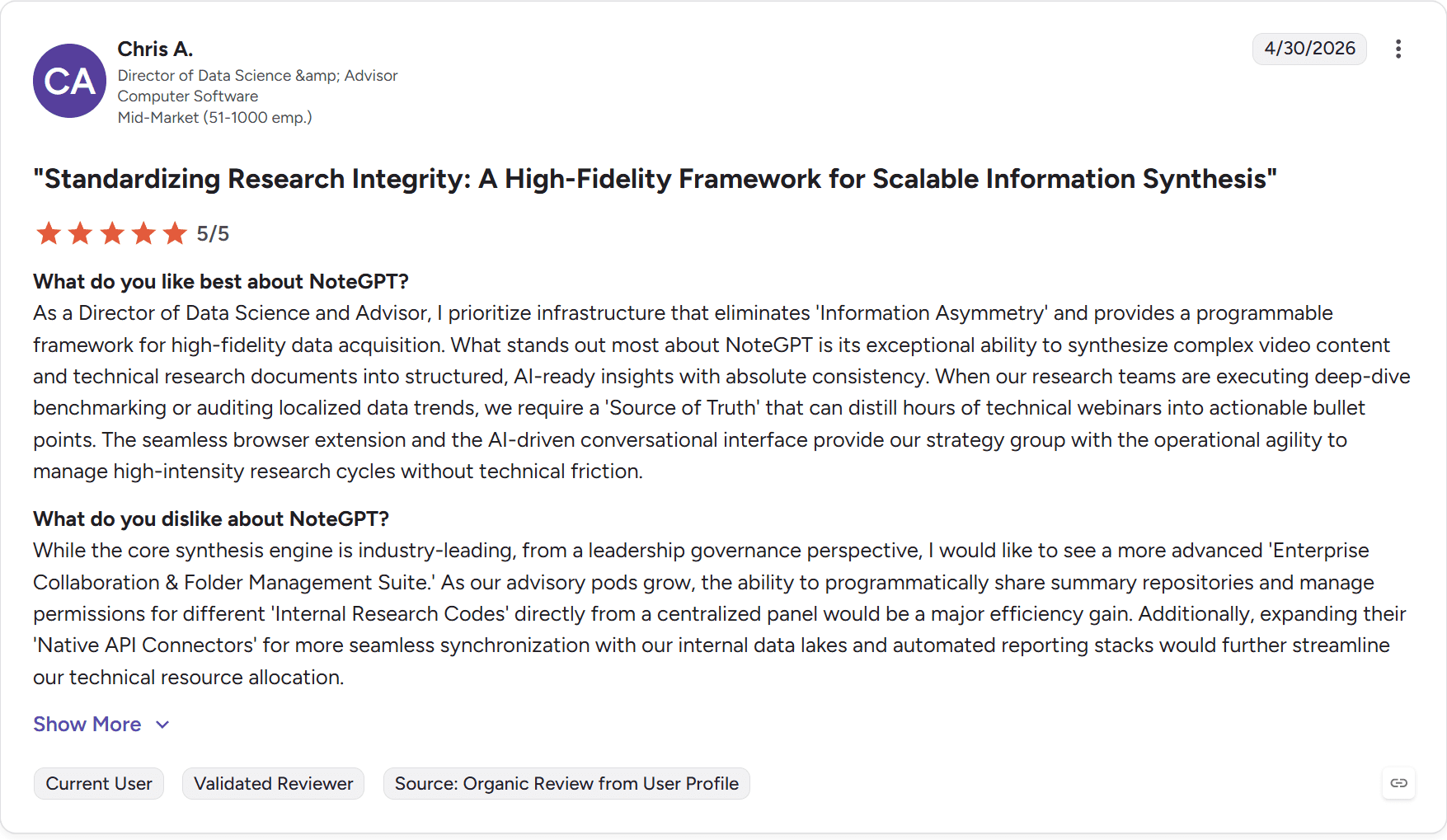The height and width of the screenshot is (840, 1447).
Task: Select the Current User tag
Action: pyautogui.click(x=99, y=783)
